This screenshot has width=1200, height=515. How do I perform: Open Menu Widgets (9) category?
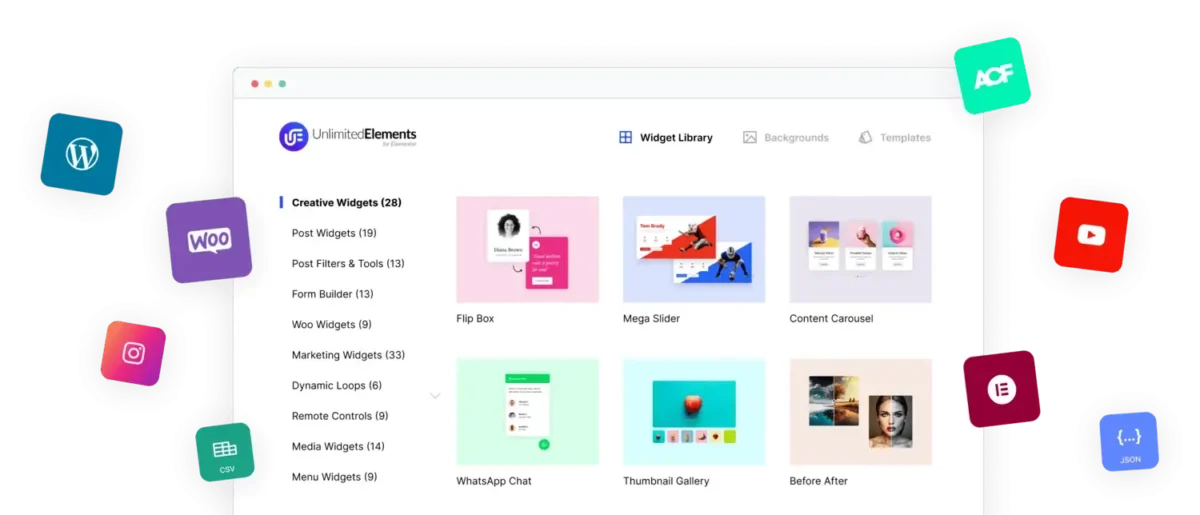pos(334,477)
